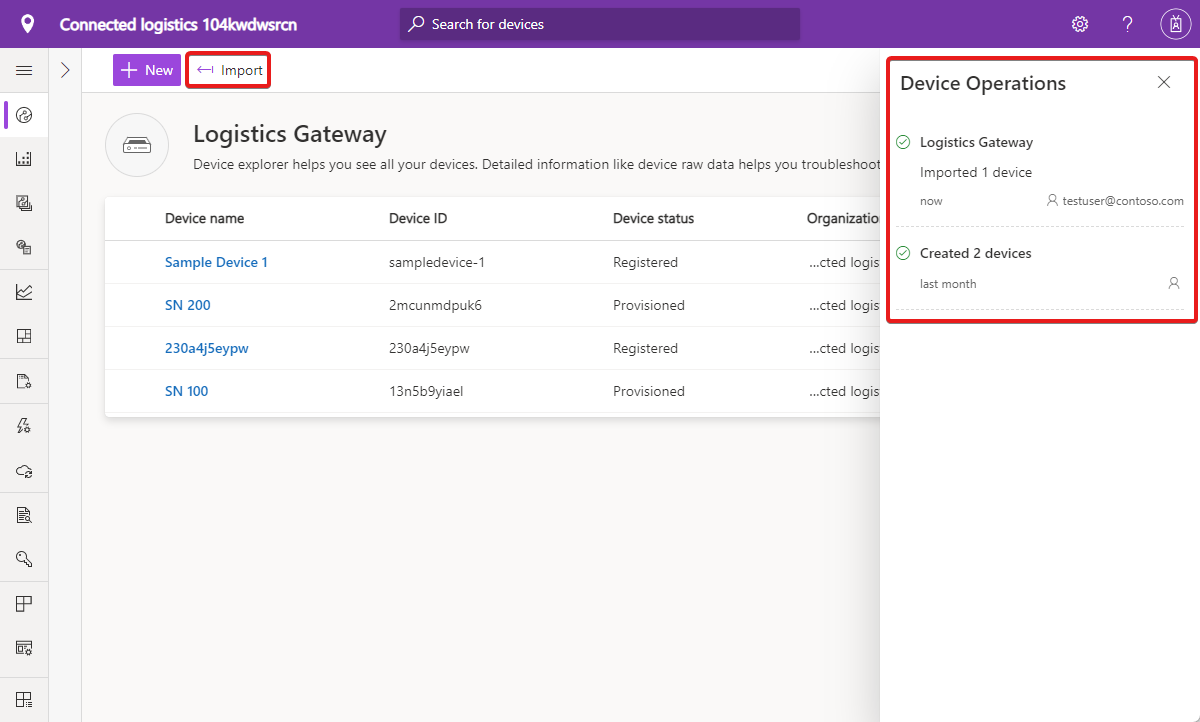
Task: Open Customization window-gear sidebar icon
Action: click(x=24, y=648)
